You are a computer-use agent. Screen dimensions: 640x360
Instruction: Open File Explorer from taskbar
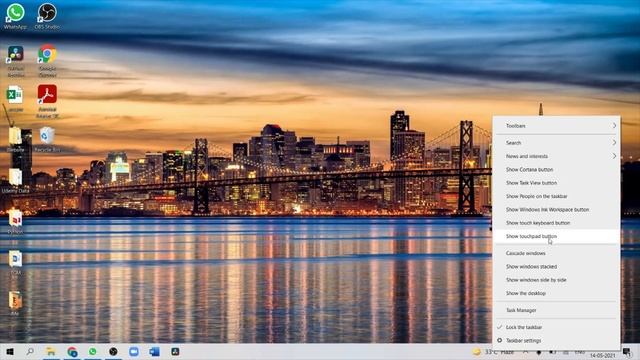[x=51, y=351]
